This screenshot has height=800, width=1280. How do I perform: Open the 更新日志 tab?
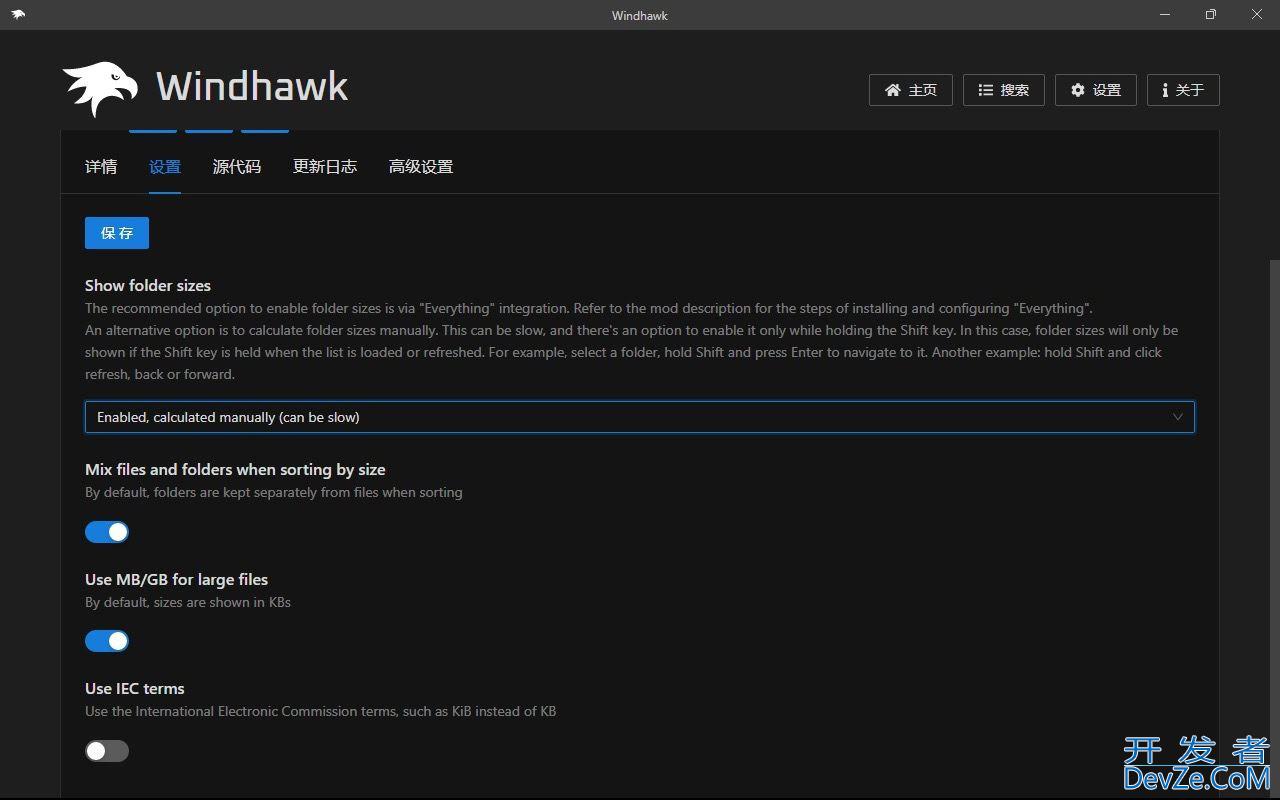point(325,167)
